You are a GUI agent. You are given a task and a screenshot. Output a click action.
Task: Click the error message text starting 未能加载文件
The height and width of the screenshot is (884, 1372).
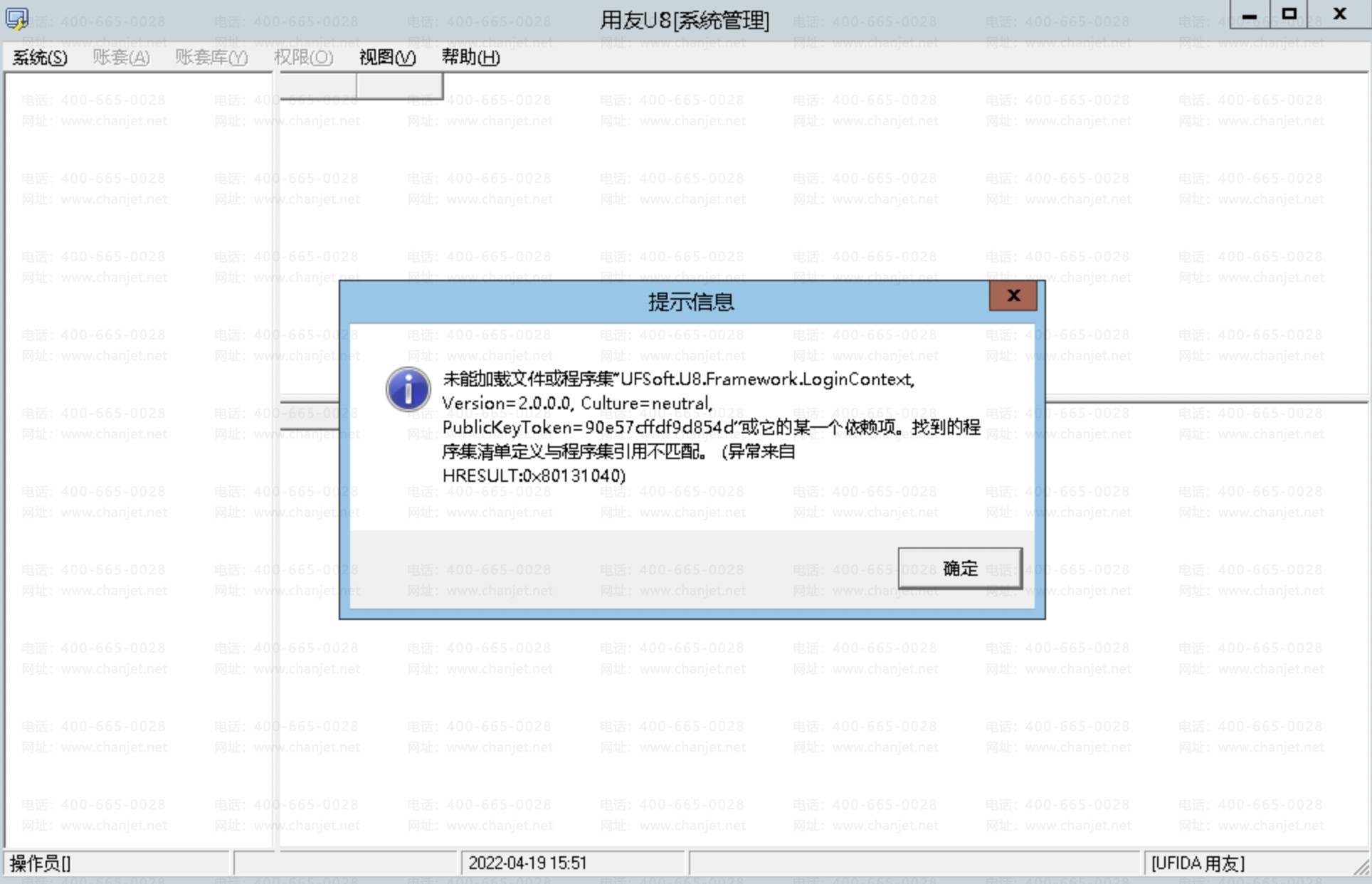click(x=710, y=427)
